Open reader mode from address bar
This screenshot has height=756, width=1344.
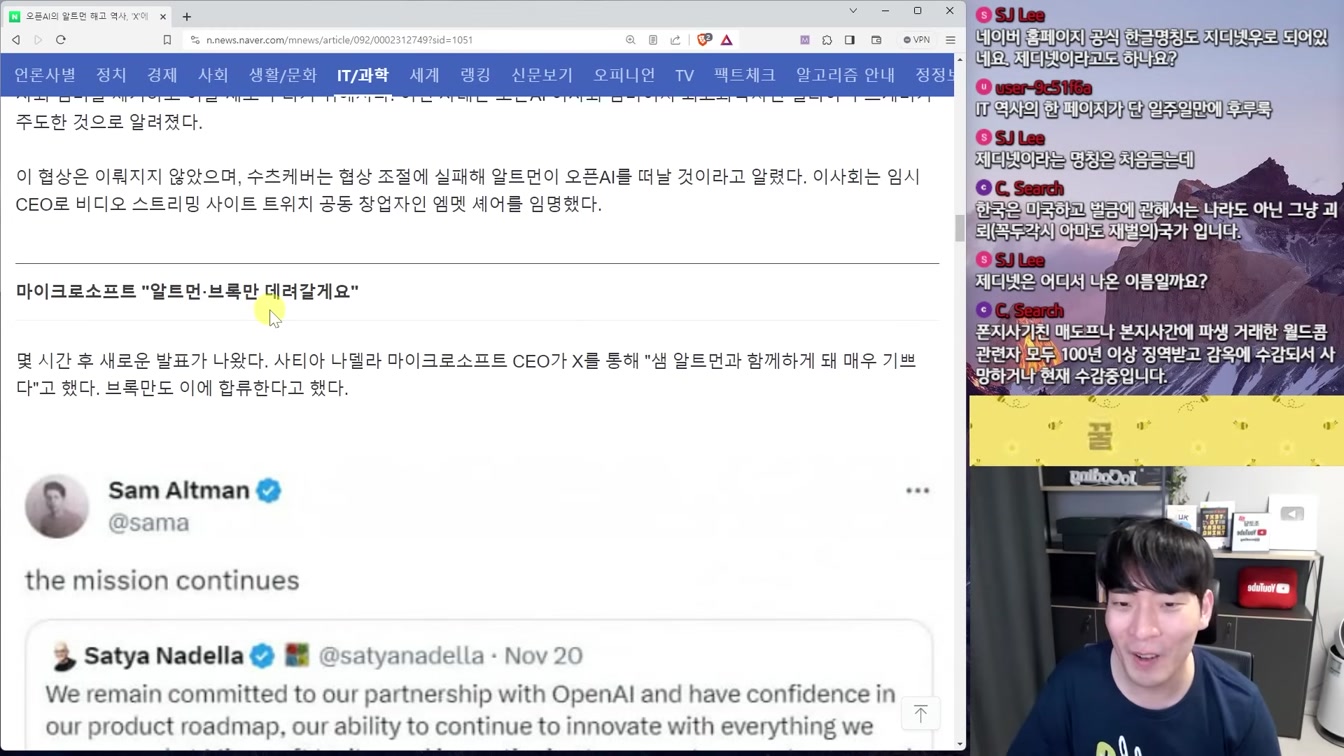653,40
